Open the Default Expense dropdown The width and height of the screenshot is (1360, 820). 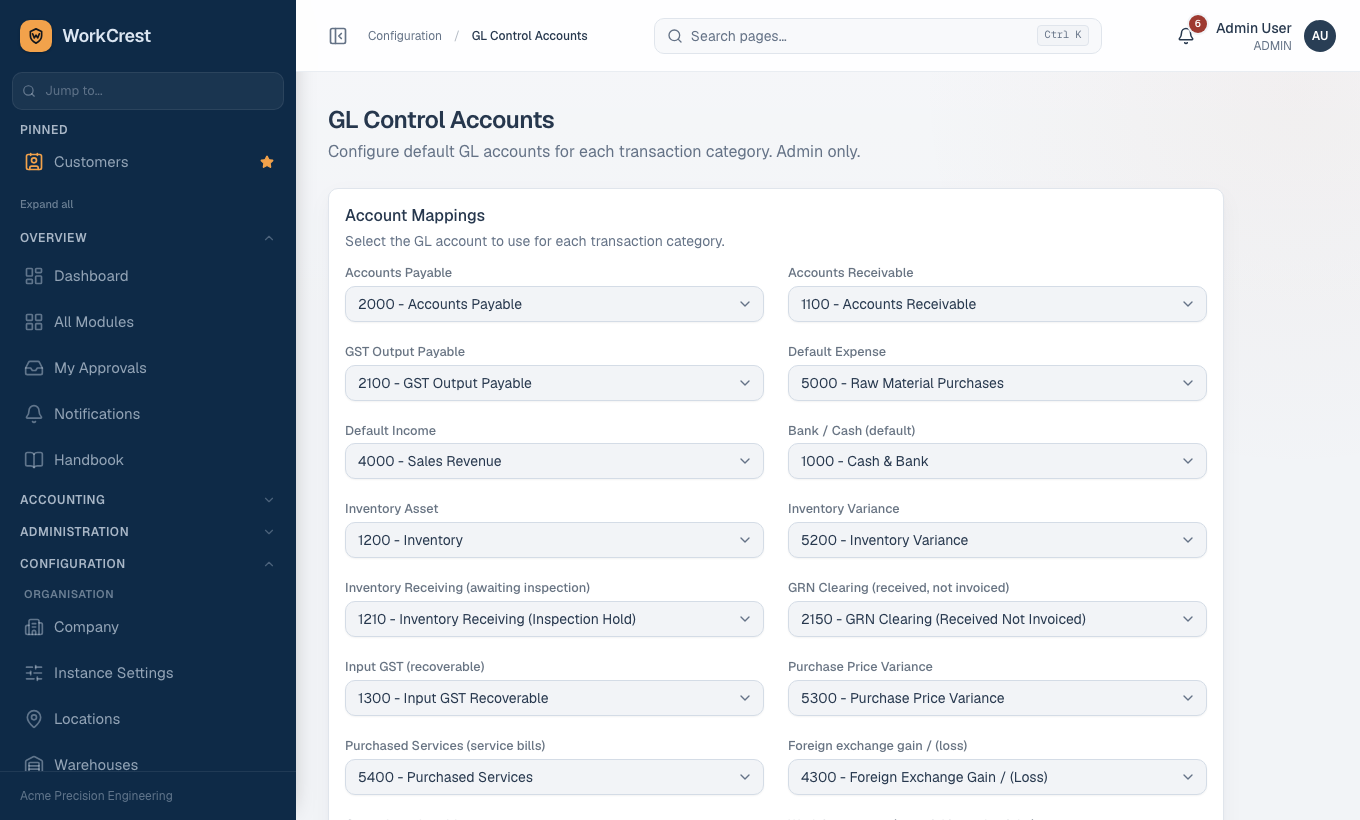click(997, 383)
